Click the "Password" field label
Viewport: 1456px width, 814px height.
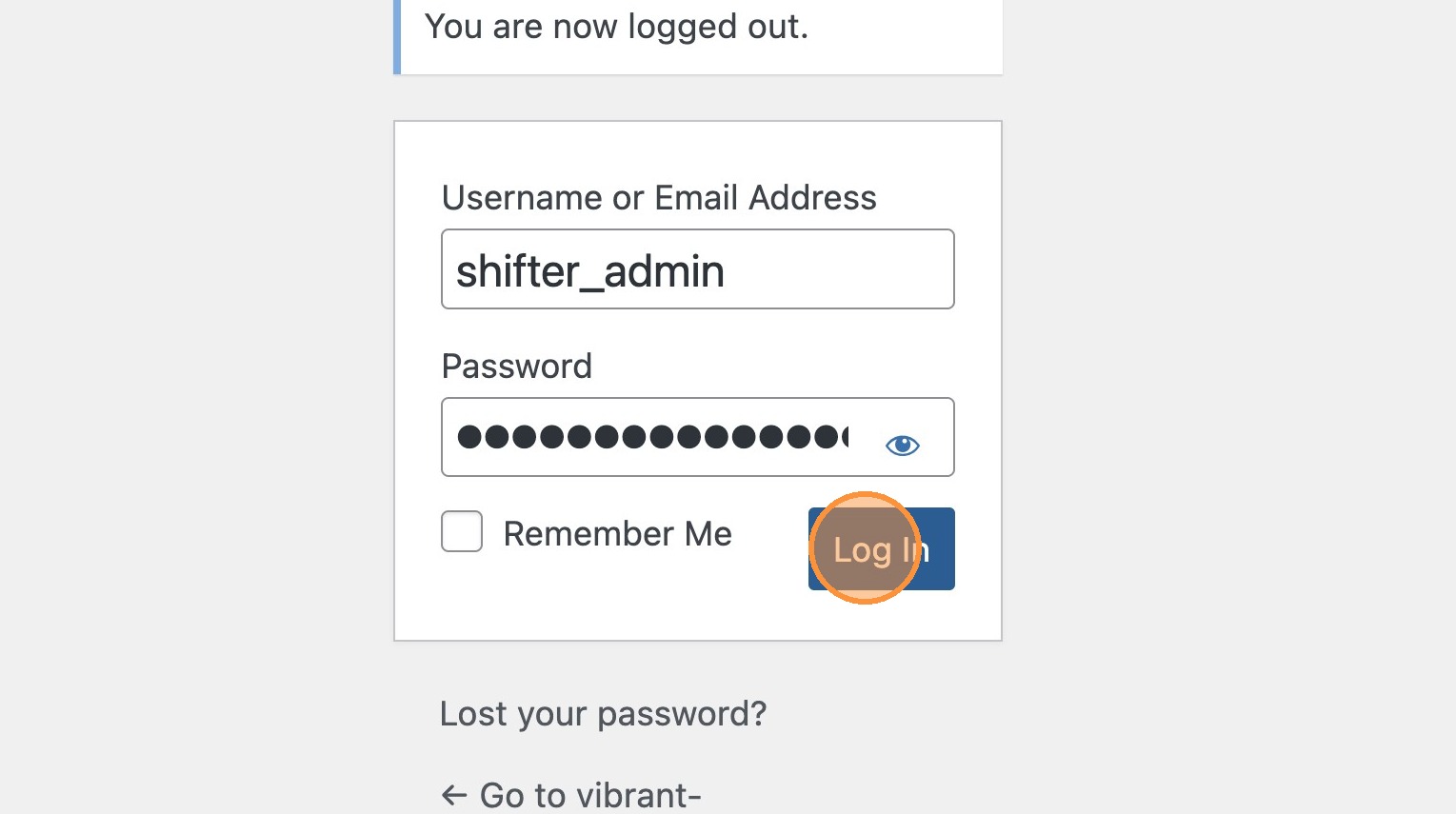pos(517,367)
